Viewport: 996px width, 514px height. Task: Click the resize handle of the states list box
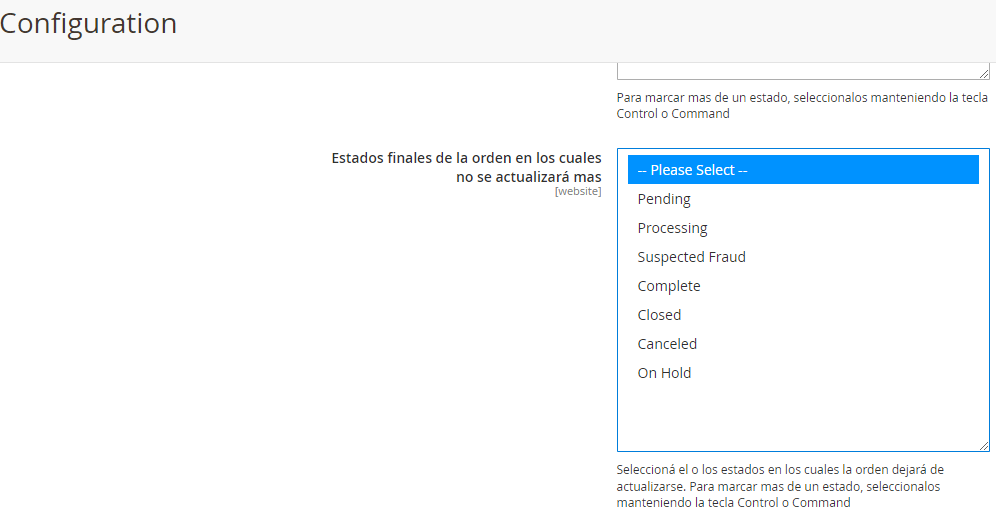984,446
